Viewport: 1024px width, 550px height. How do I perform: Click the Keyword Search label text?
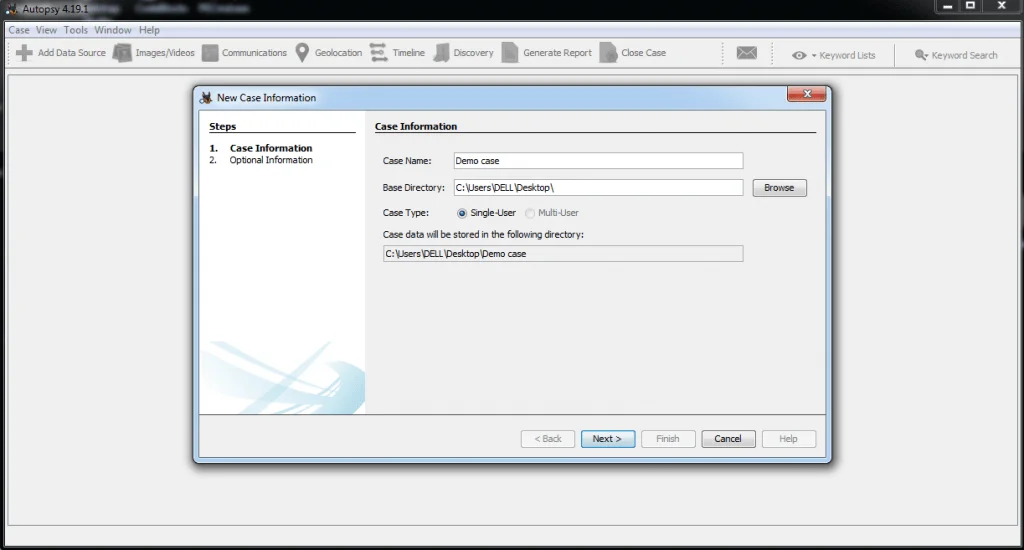click(x=964, y=56)
